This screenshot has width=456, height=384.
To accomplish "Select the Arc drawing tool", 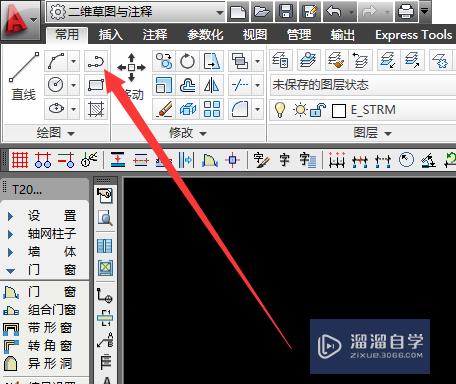I will point(56,61).
